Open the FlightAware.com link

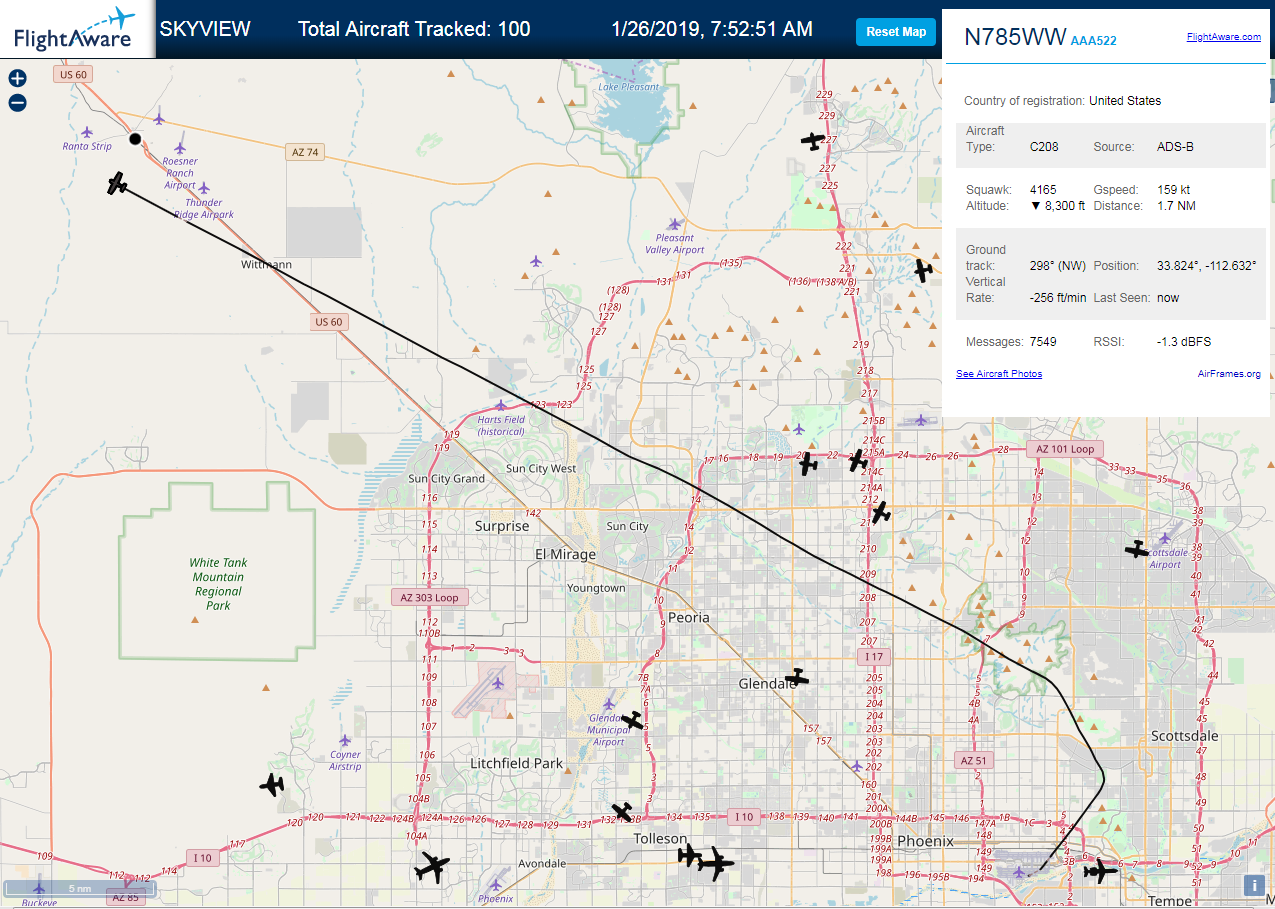1223,37
